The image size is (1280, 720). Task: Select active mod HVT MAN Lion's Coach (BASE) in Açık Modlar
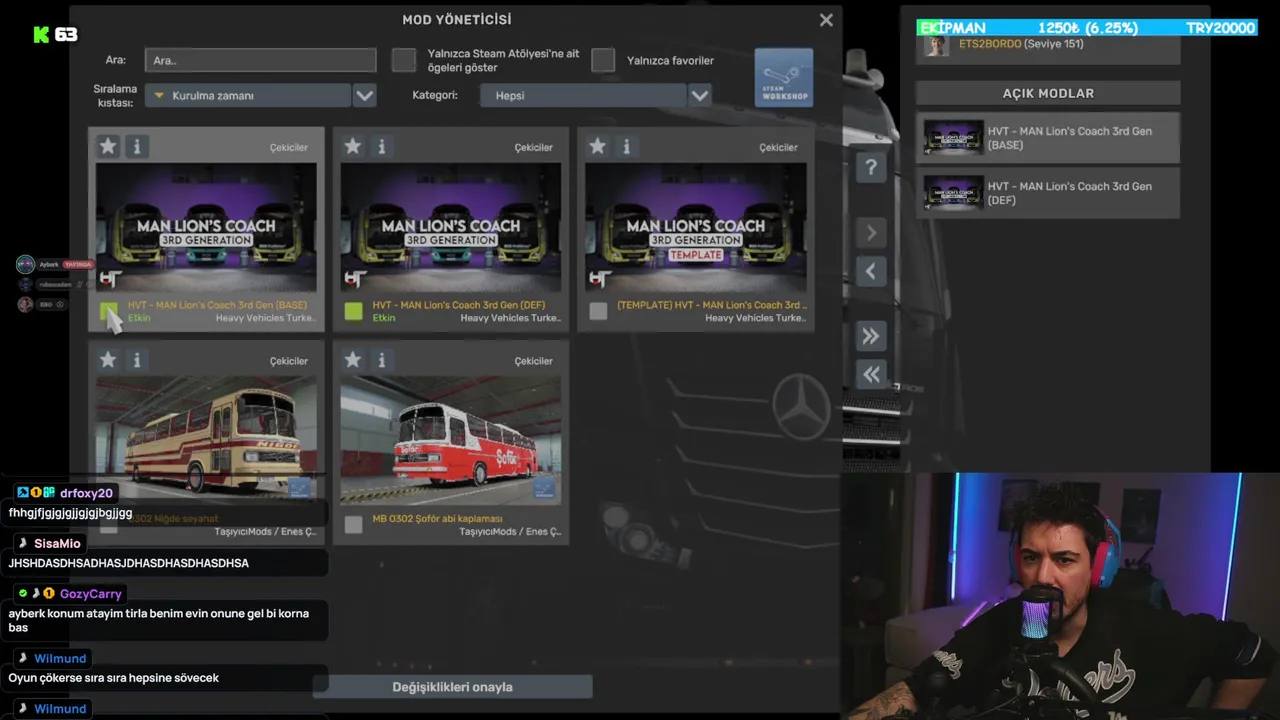tap(1048, 138)
